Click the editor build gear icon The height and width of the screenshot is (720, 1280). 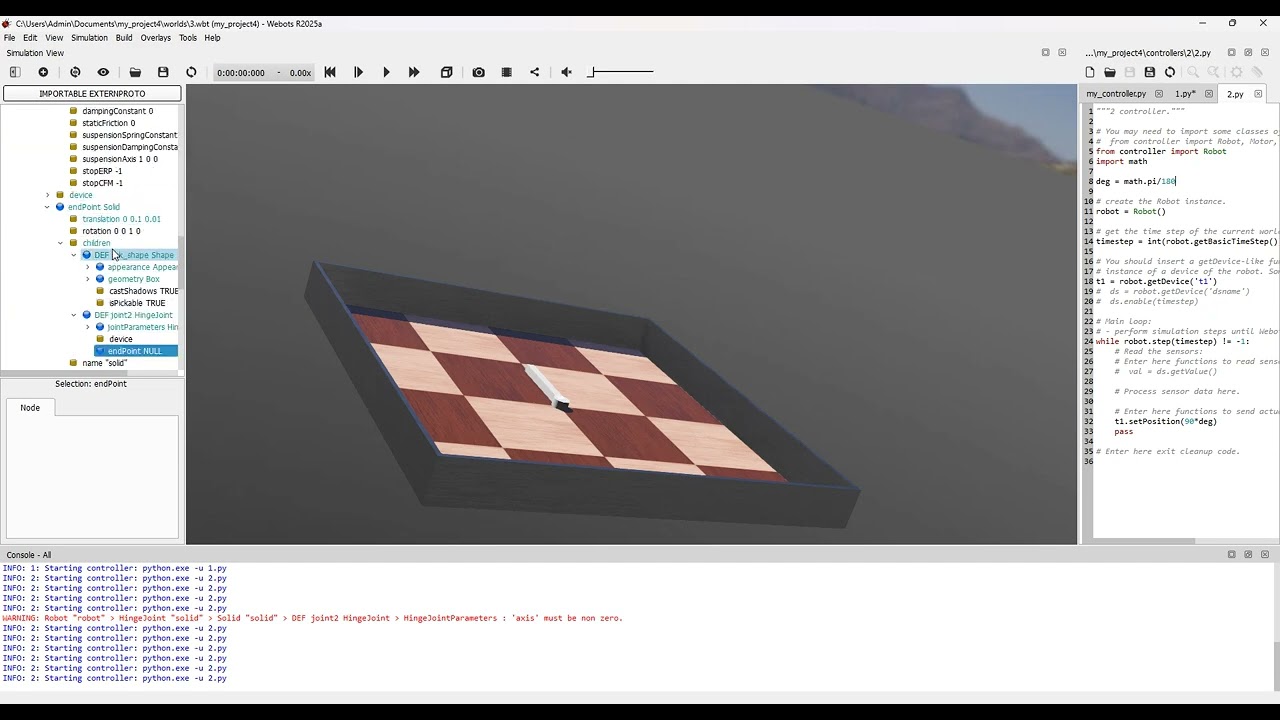[x=1237, y=72]
